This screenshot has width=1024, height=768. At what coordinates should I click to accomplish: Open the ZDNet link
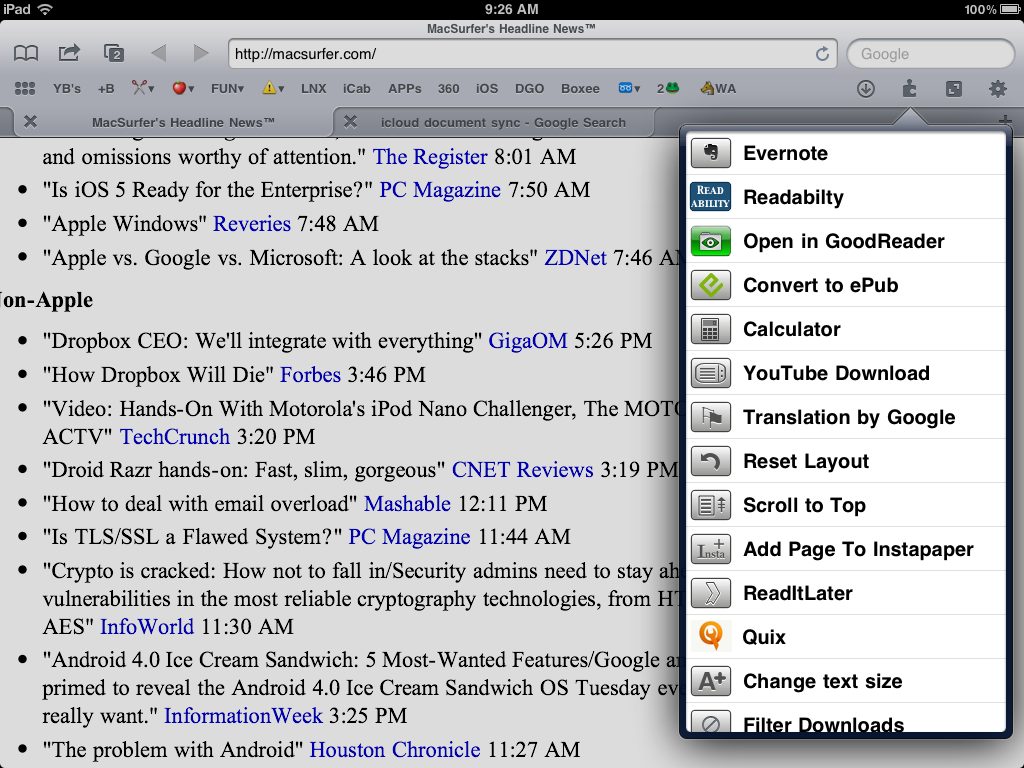pyautogui.click(x=575, y=258)
